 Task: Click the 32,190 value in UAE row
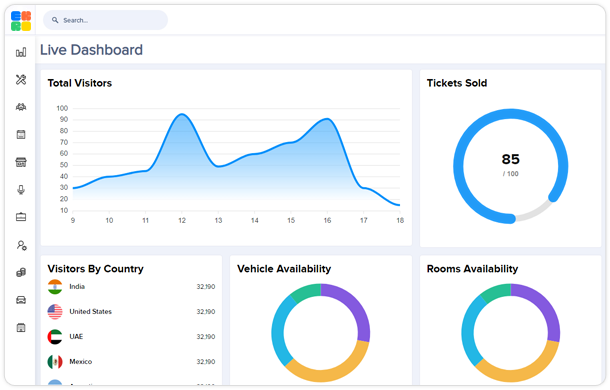click(x=206, y=337)
